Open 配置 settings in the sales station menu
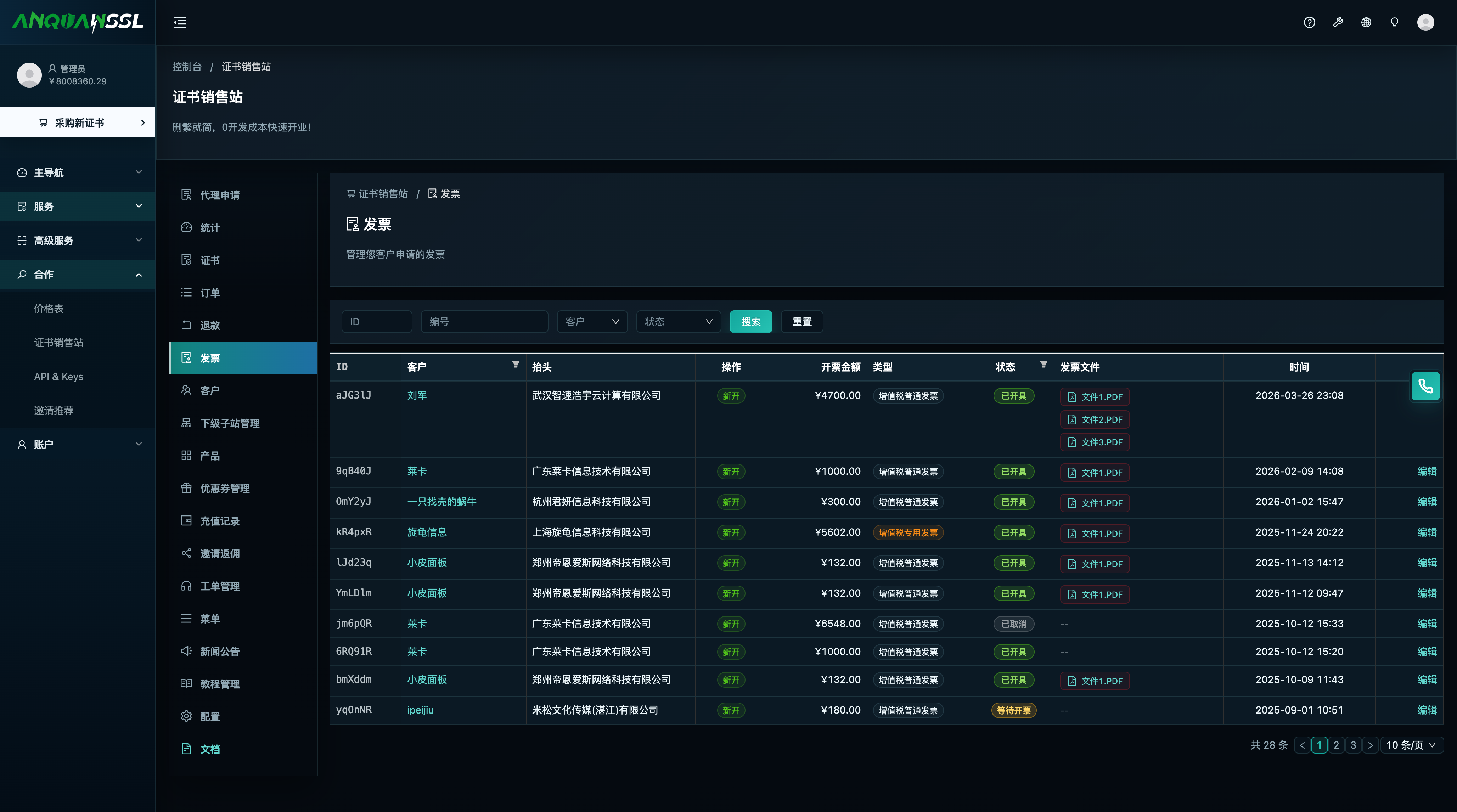The image size is (1457, 812). point(243,716)
